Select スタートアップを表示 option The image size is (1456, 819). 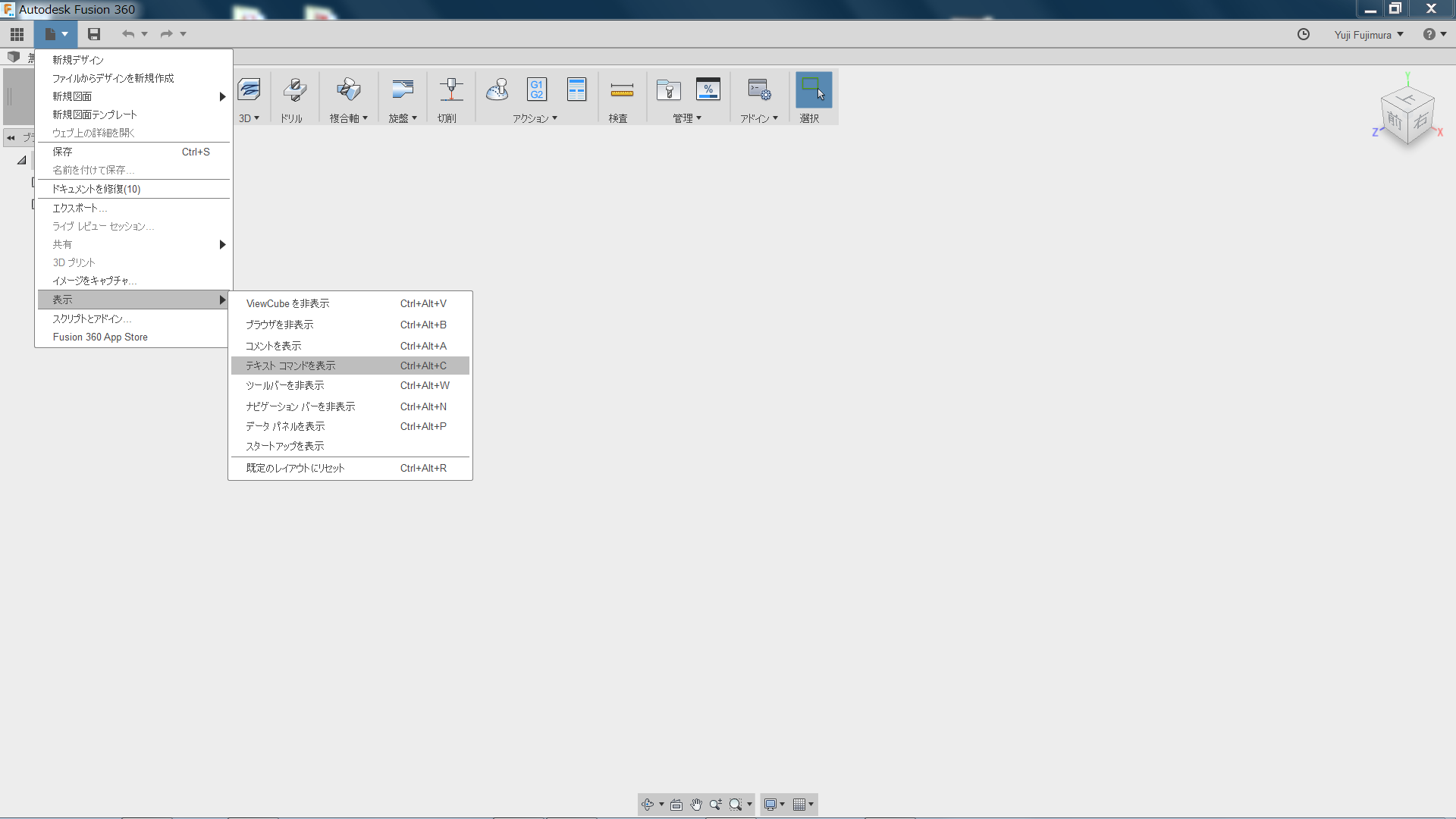[x=350, y=446]
